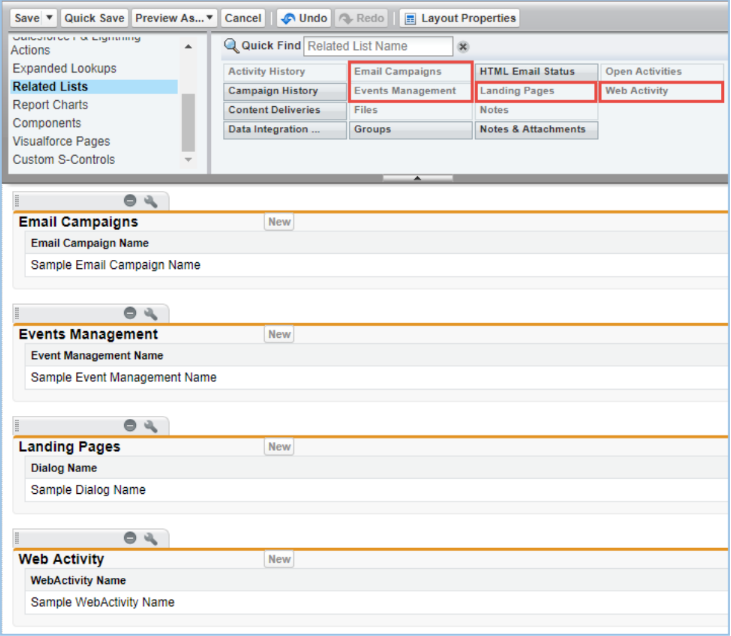Click the Undo toolbar button
The width and height of the screenshot is (731, 636).
click(304, 18)
